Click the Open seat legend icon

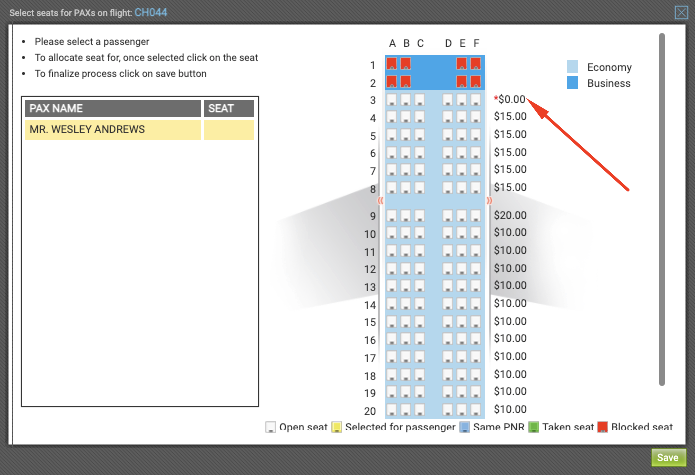tap(270, 427)
